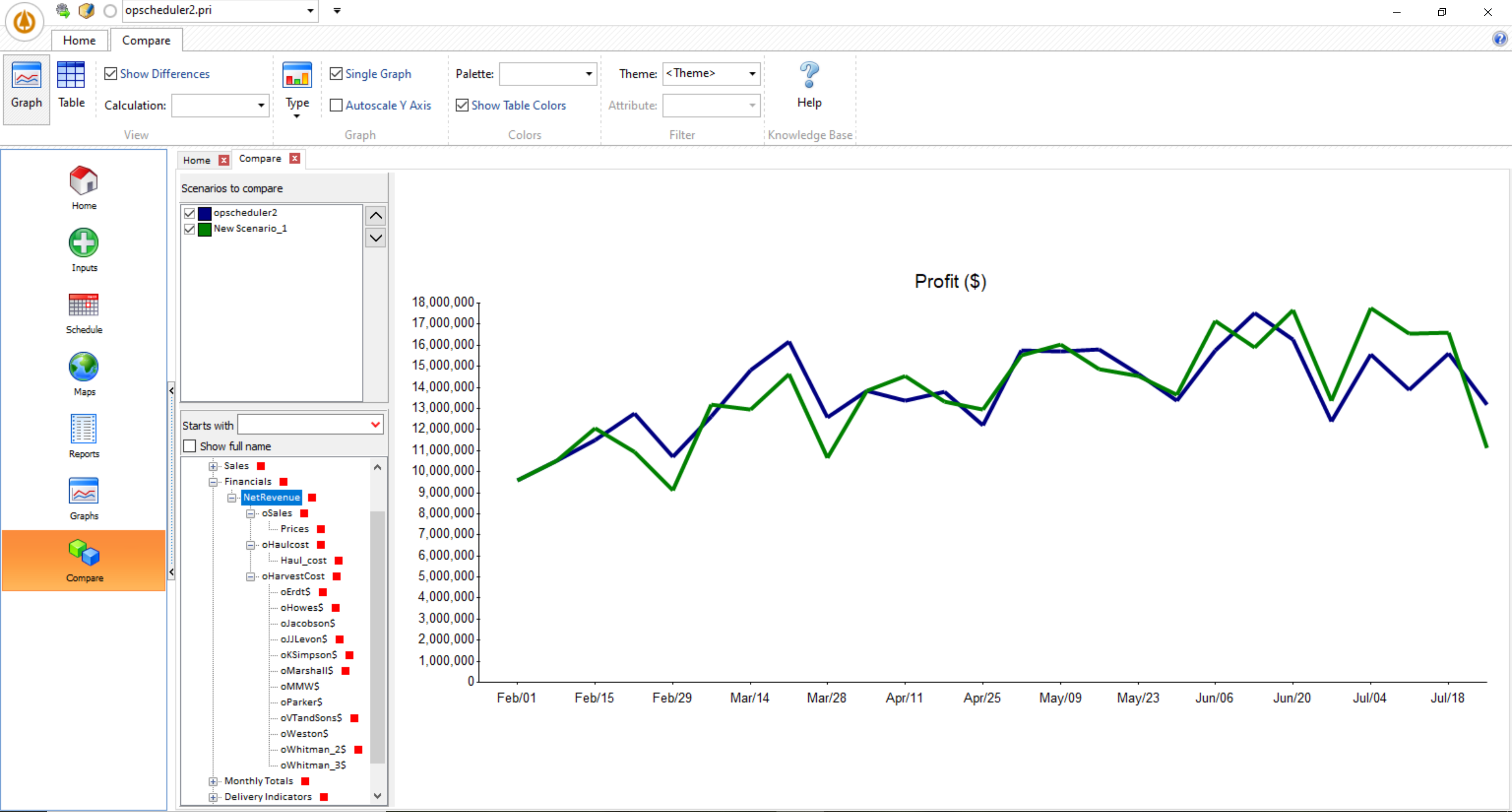Viewport: 1512px width, 812px height.
Task: Switch to the Home ribbon tab
Action: click(x=79, y=40)
